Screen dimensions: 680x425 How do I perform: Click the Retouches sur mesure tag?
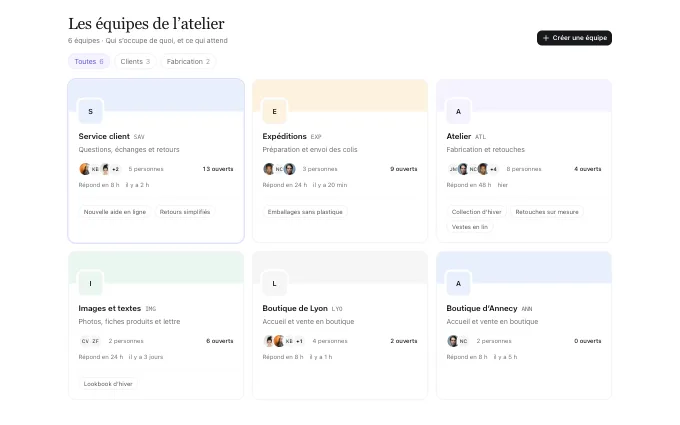point(547,212)
